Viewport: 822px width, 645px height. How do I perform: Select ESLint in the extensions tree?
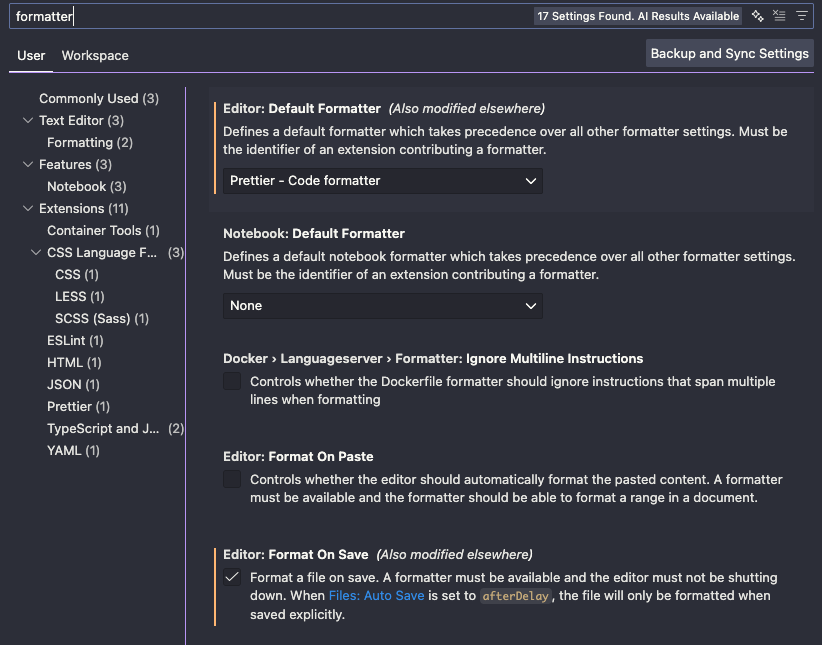tap(74, 341)
